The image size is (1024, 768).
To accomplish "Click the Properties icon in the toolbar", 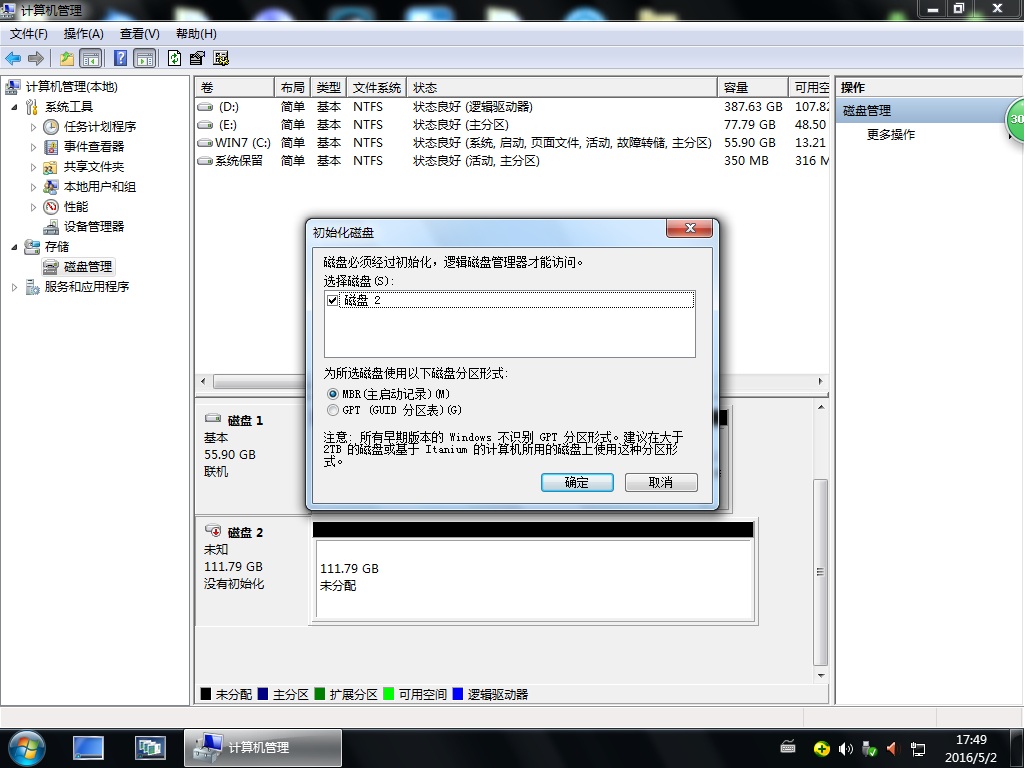I will point(197,59).
